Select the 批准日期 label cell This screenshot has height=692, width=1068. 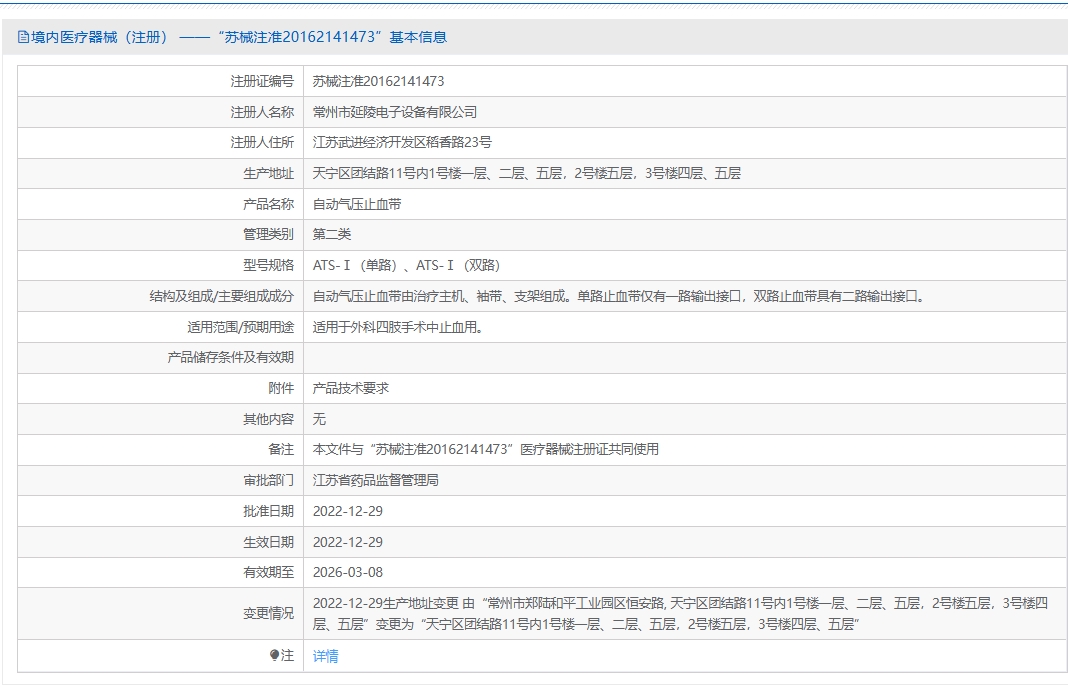click(161, 511)
